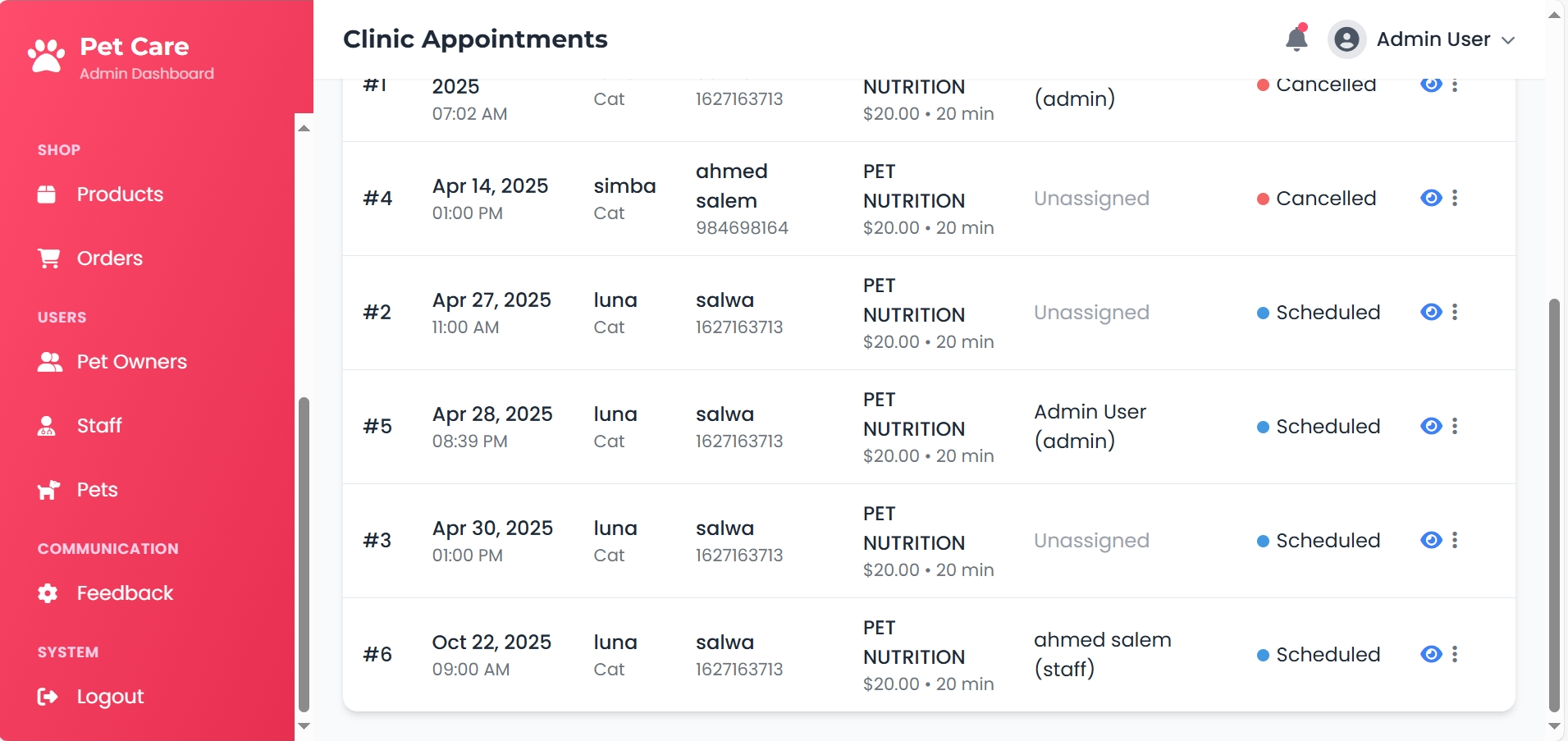
Task: Open the Staff menu item
Action: pos(99,426)
